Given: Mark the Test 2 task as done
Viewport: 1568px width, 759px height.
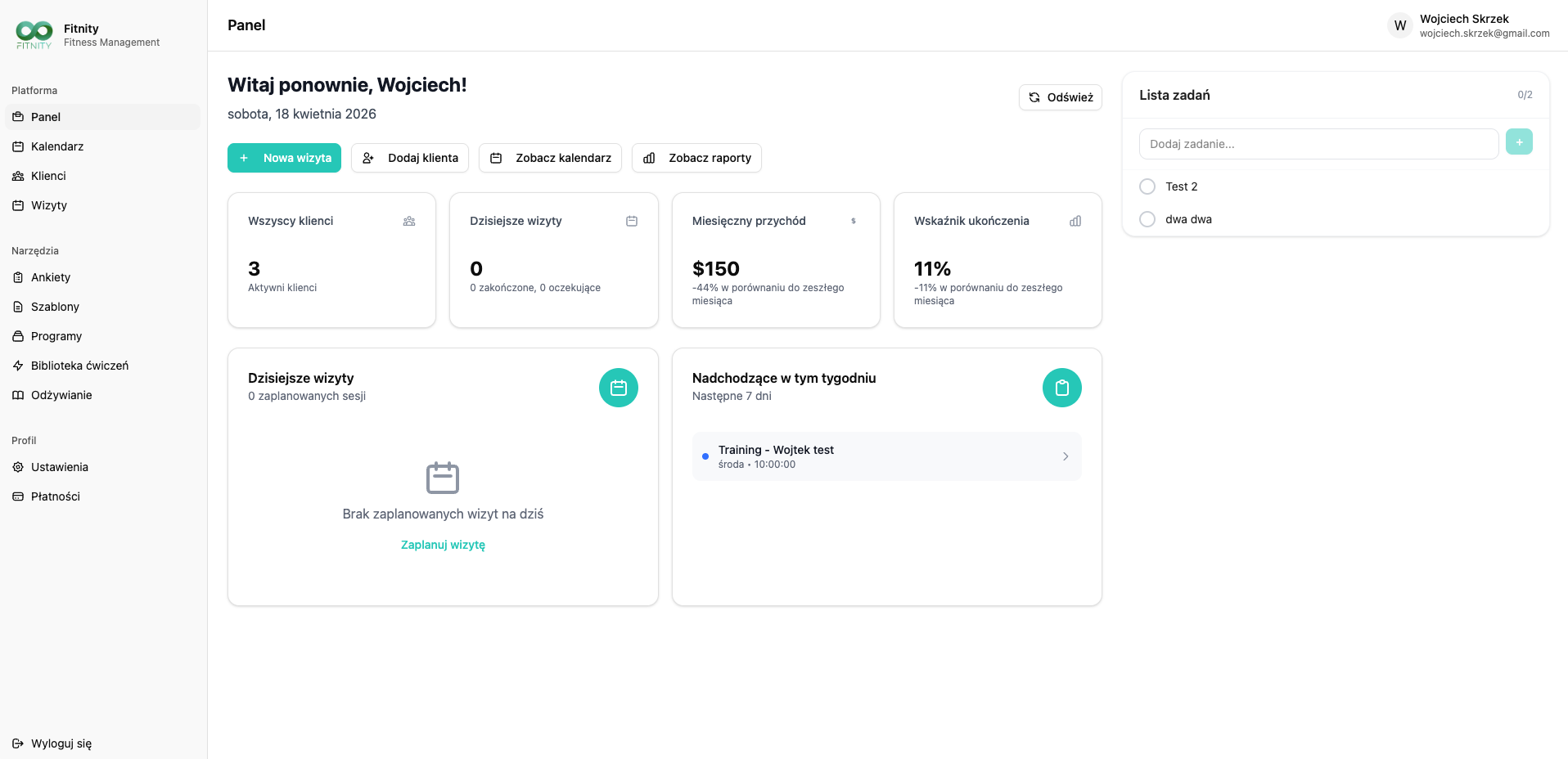Looking at the screenshot, I should coord(1147,186).
